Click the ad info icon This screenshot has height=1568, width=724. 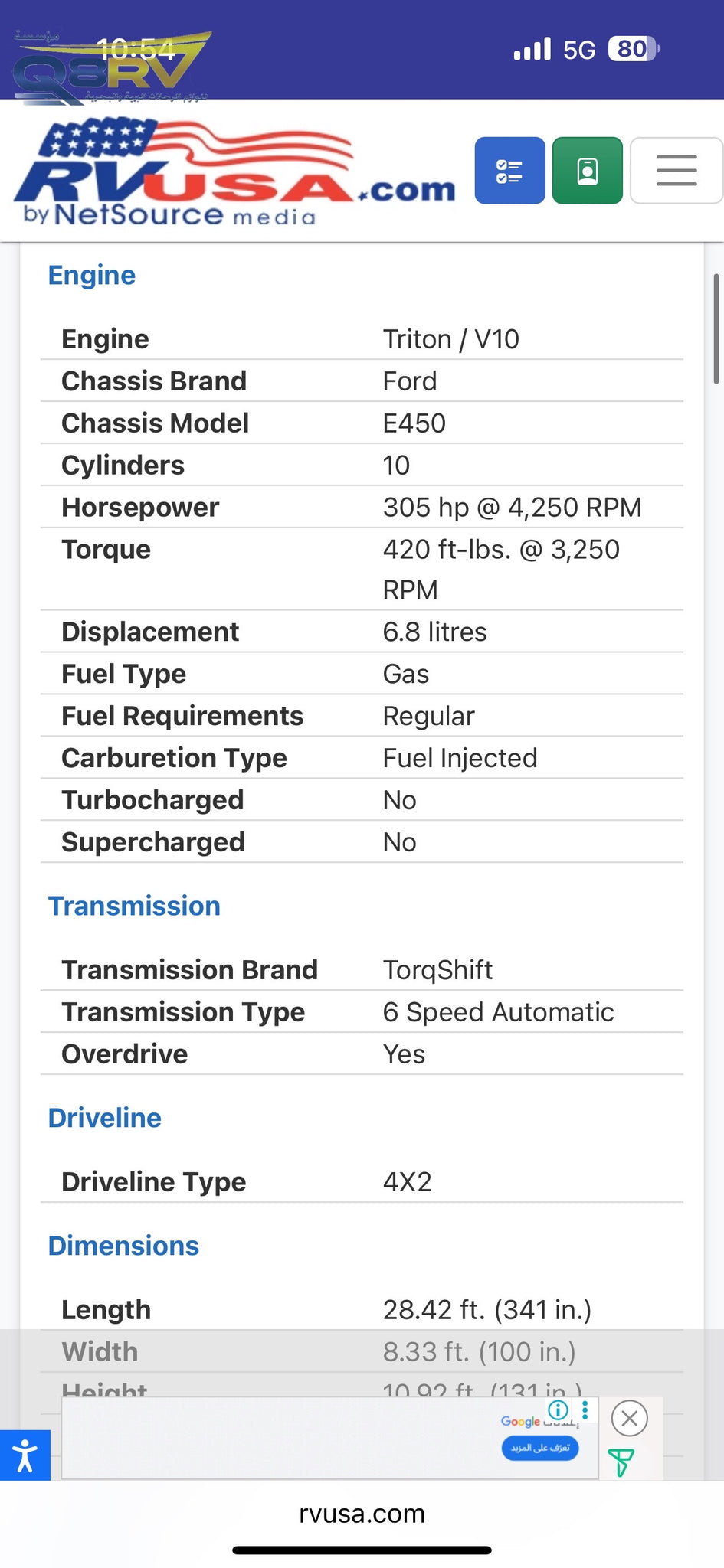[558, 1410]
